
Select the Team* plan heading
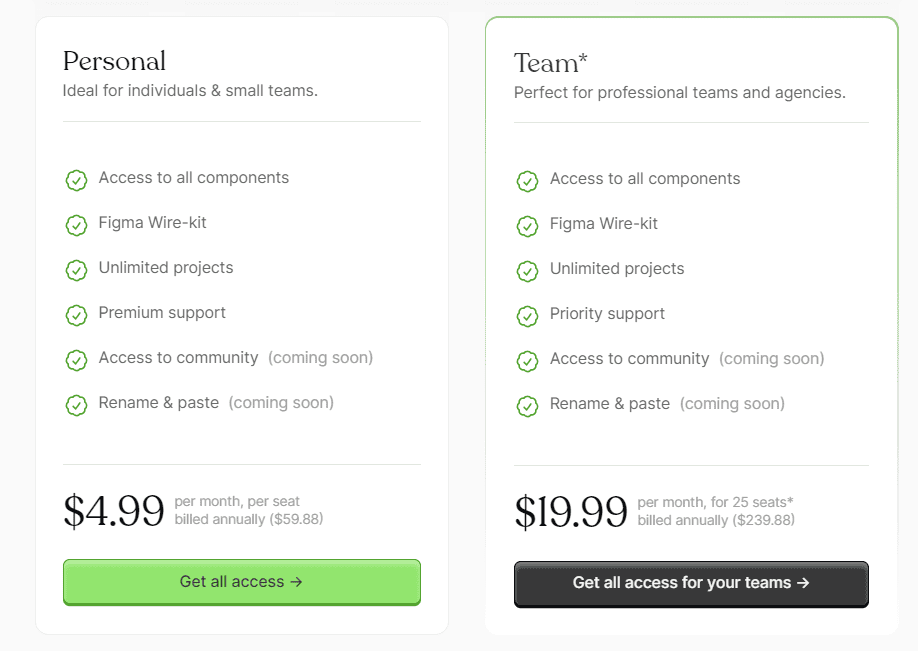pyautogui.click(x=550, y=61)
